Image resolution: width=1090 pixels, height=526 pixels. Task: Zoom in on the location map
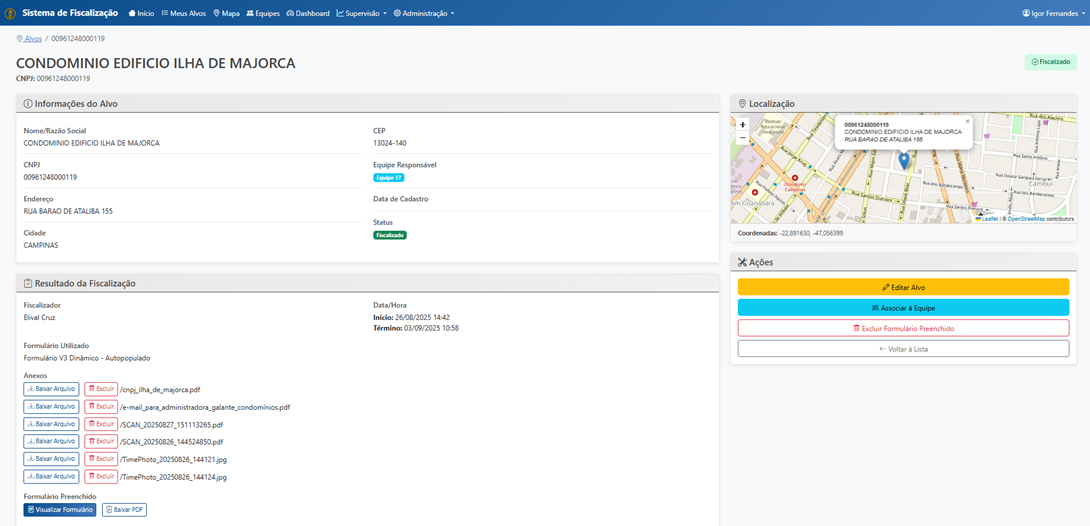pyautogui.click(x=742, y=125)
